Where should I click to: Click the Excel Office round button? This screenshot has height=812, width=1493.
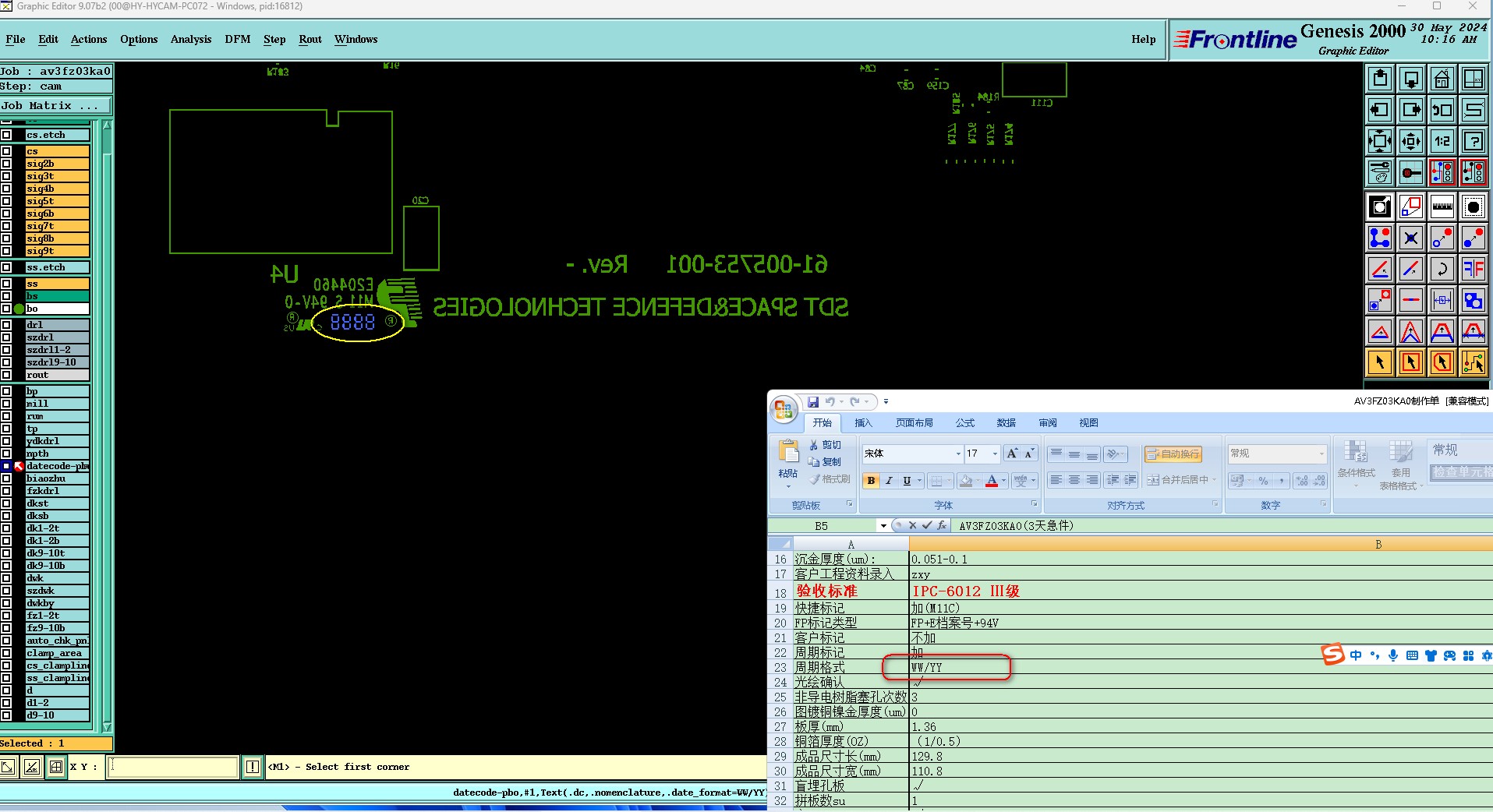784,410
